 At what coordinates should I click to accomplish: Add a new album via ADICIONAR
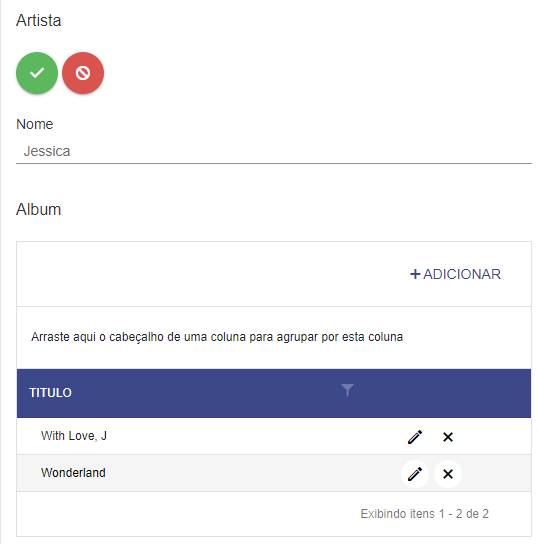455,274
